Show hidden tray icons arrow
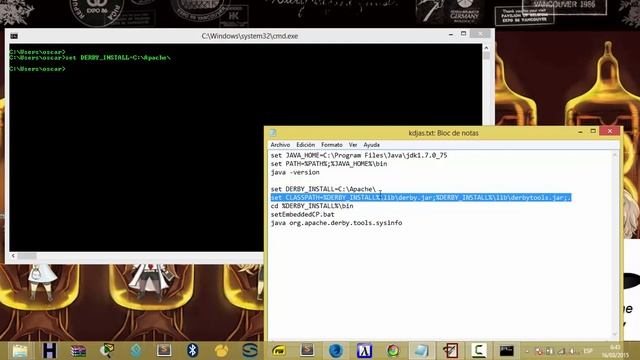Screen dimensions: 640x360 (527, 351)
